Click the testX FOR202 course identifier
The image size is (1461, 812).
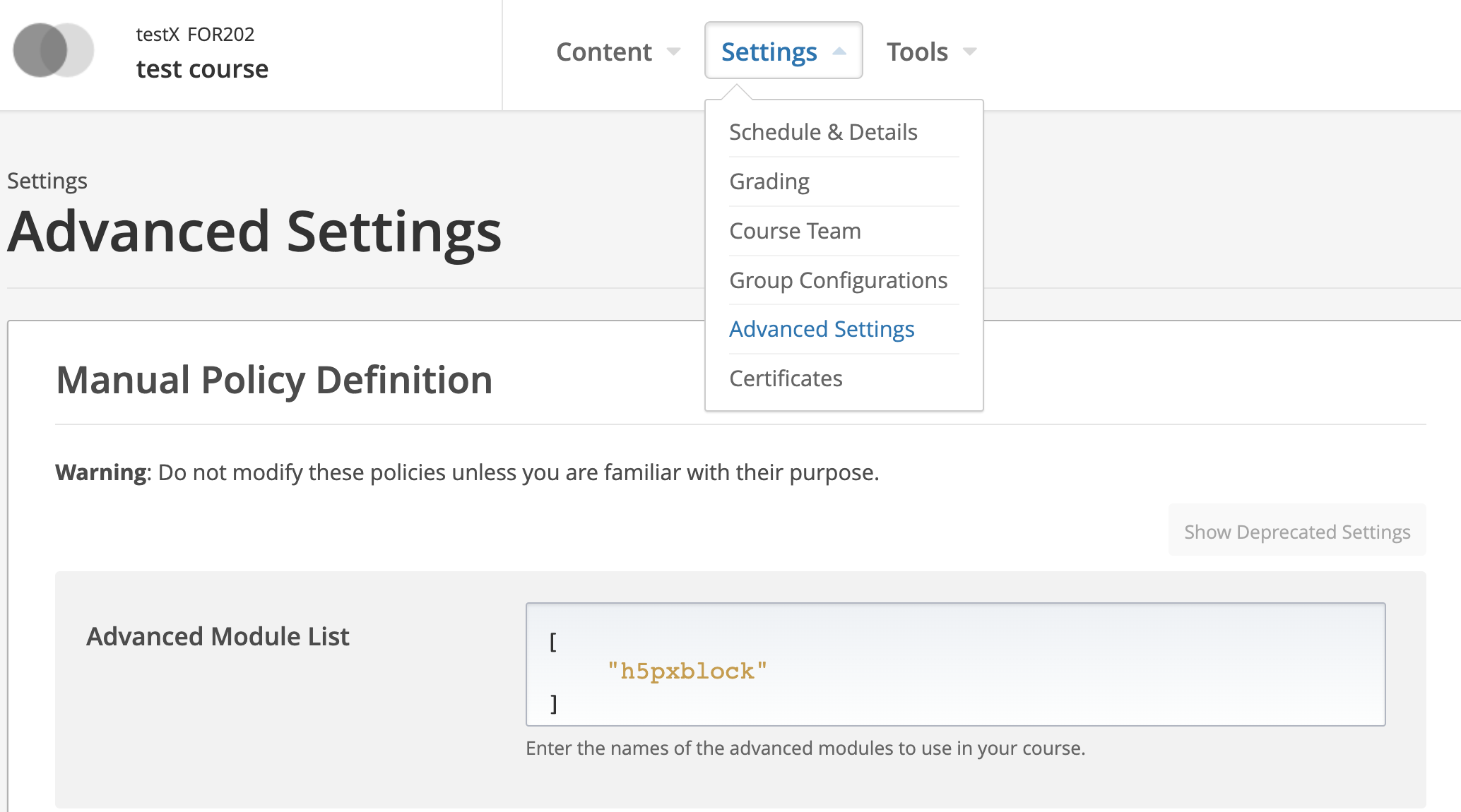click(x=195, y=34)
